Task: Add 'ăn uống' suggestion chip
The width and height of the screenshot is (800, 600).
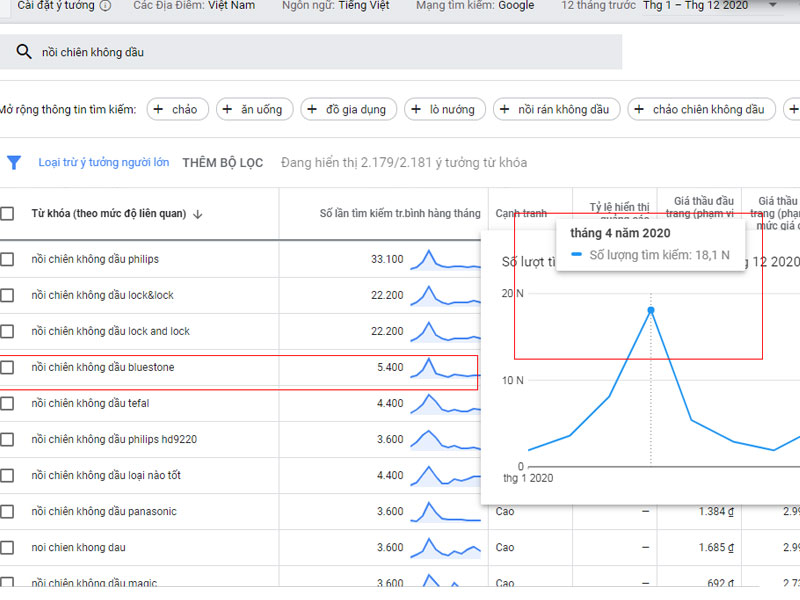Action: [x=255, y=109]
